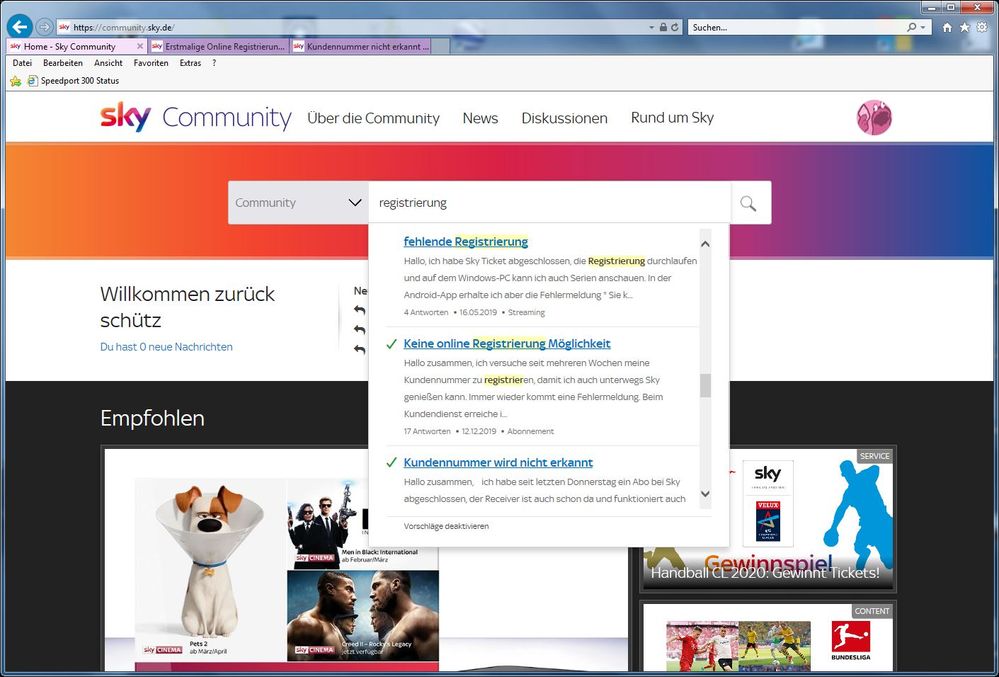
Task: Open the Creed II Rocky's Legacy thumbnail
Action: 363,615
